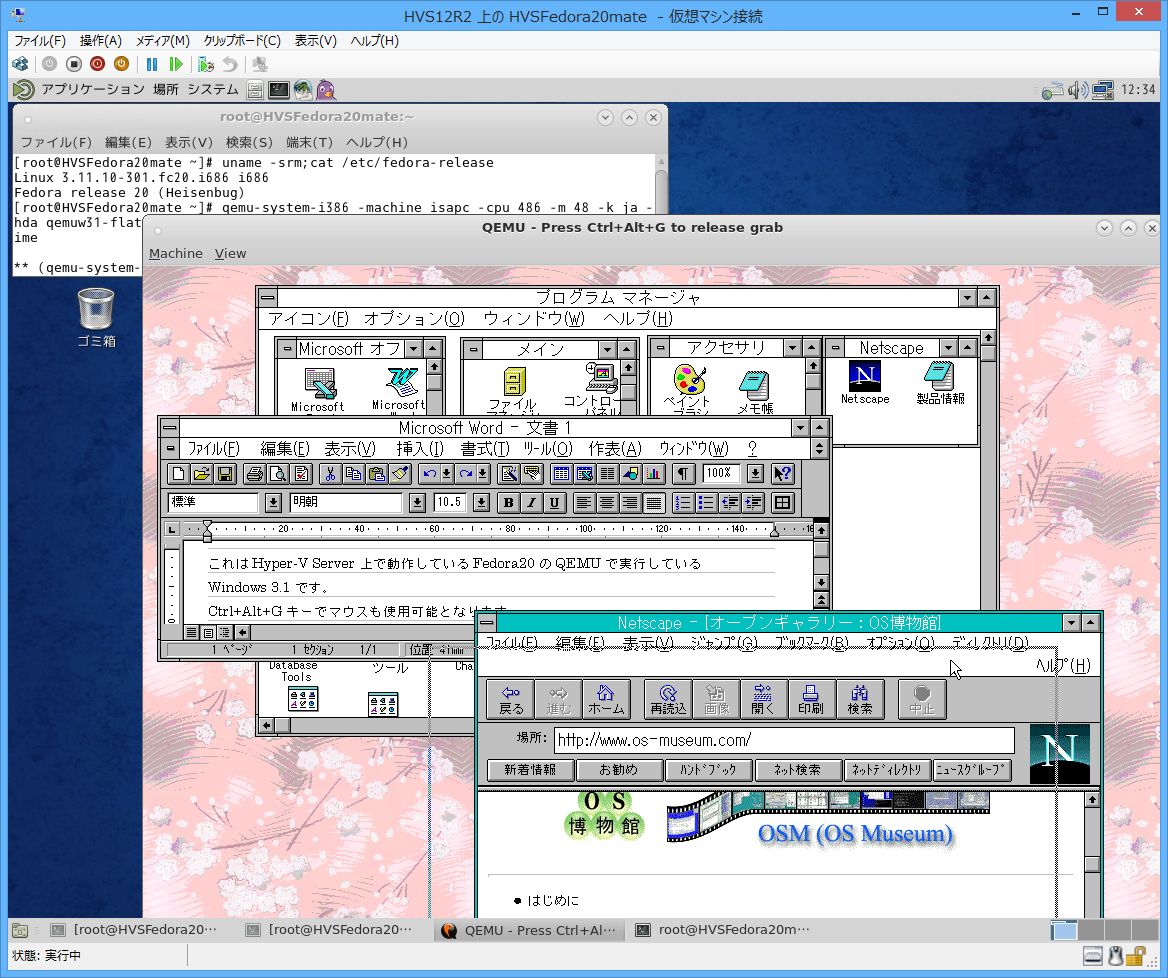Viewport: 1168px width, 978px height.
Task: Set right alignment in Word
Action: coord(630,503)
